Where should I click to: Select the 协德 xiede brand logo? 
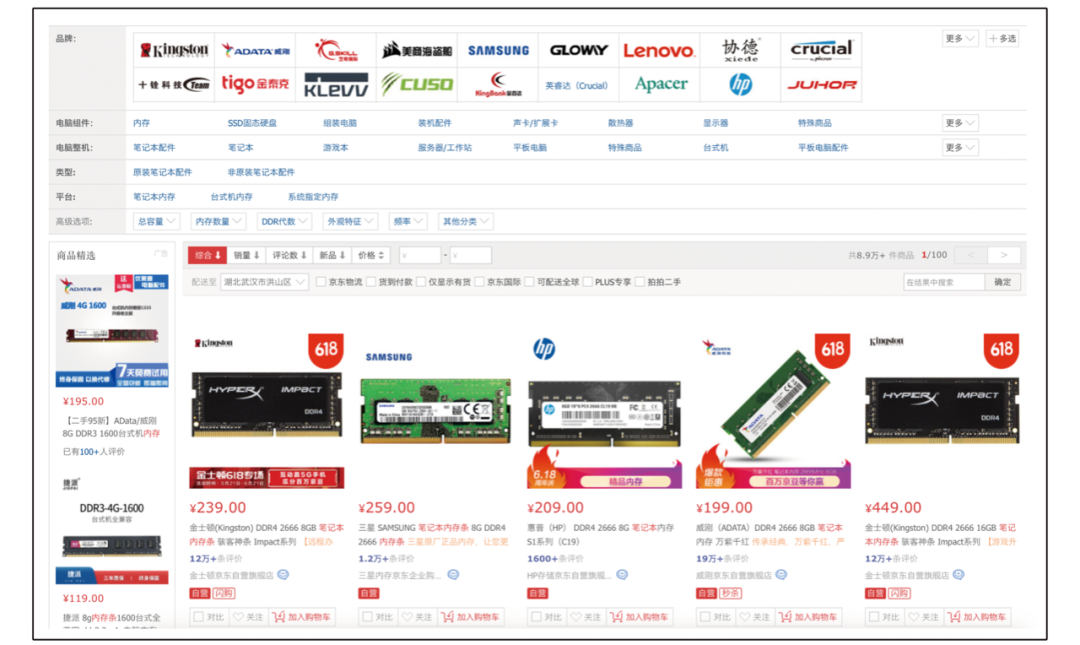tap(740, 50)
